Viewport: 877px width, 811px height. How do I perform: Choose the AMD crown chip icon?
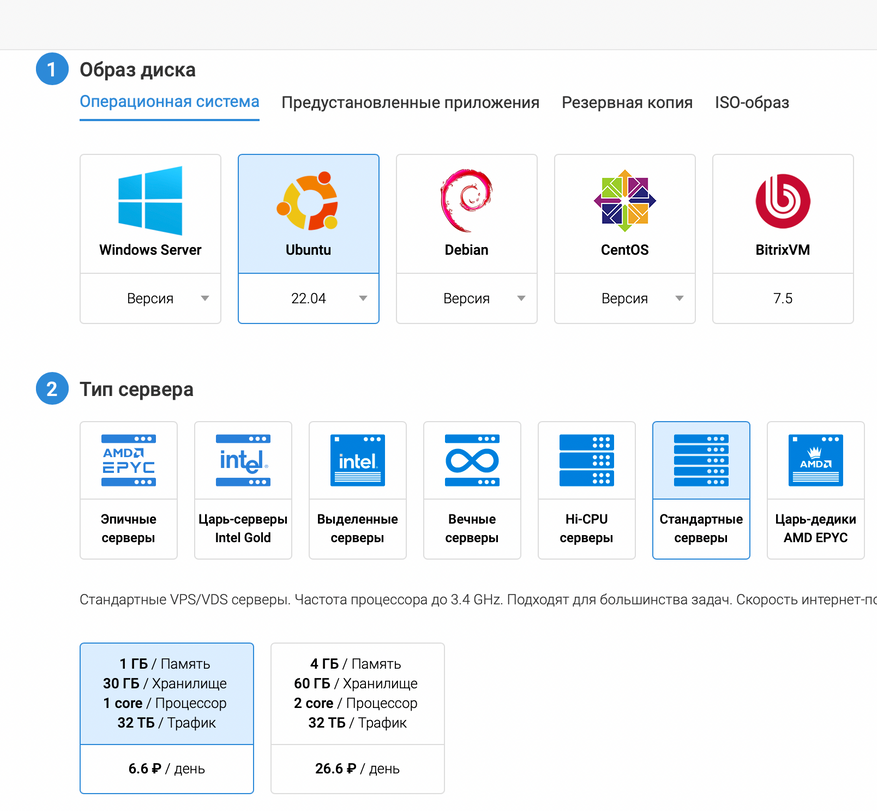click(x=815, y=460)
